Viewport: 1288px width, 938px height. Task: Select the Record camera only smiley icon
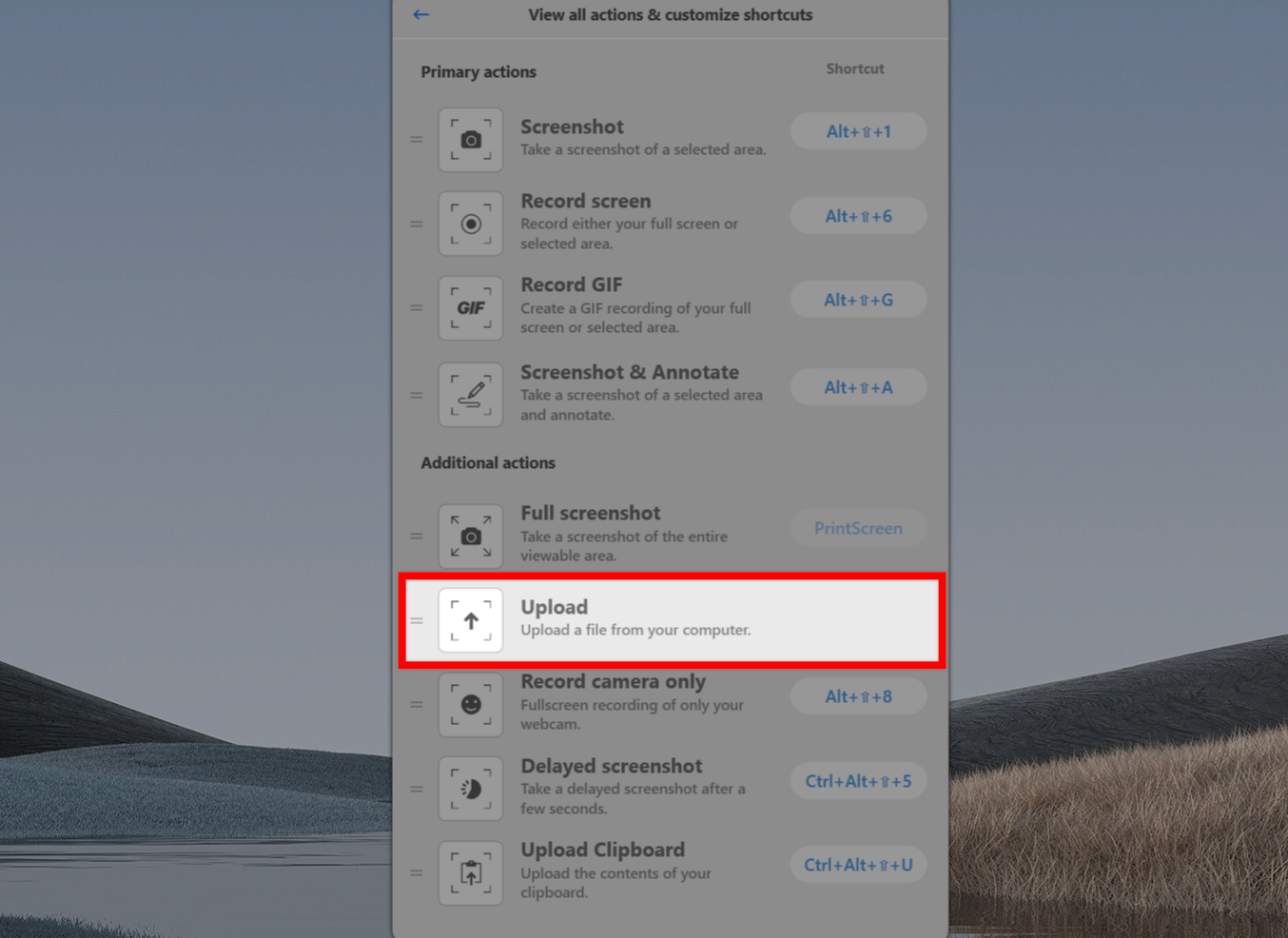tap(471, 704)
